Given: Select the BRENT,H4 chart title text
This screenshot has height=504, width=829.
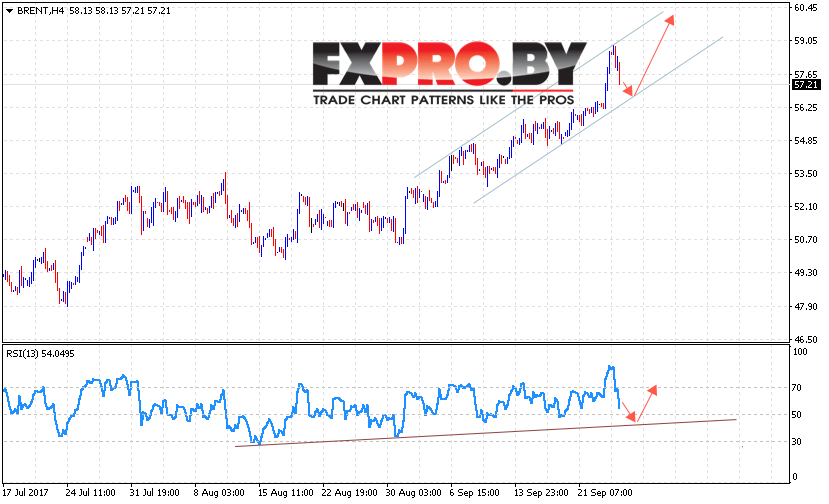Looking at the screenshot, I should click(x=41, y=11).
